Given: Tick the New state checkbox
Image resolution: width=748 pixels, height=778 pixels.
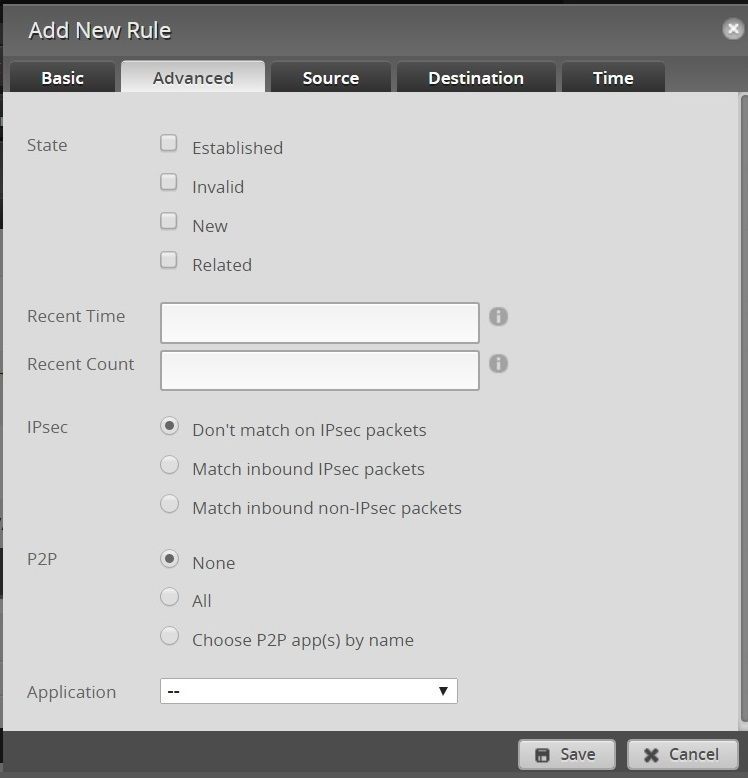Looking at the screenshot, I should pos(169,221).
